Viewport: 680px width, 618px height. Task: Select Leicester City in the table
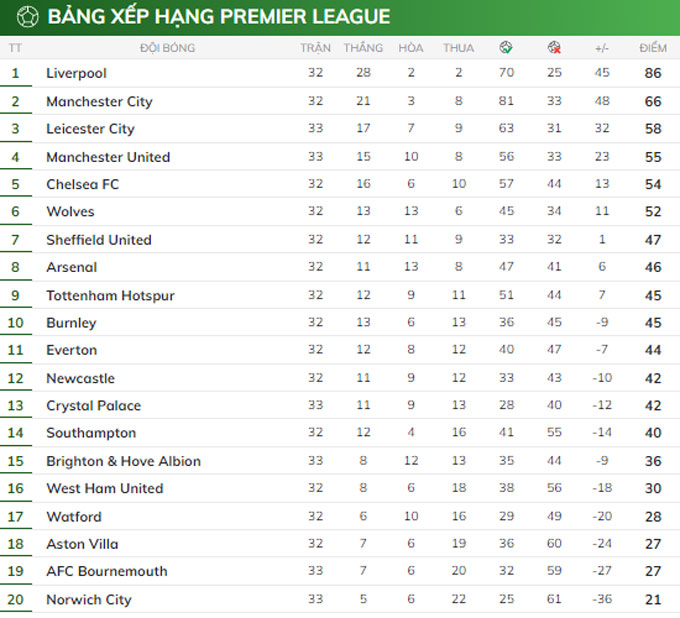click(x=90, y=129)
